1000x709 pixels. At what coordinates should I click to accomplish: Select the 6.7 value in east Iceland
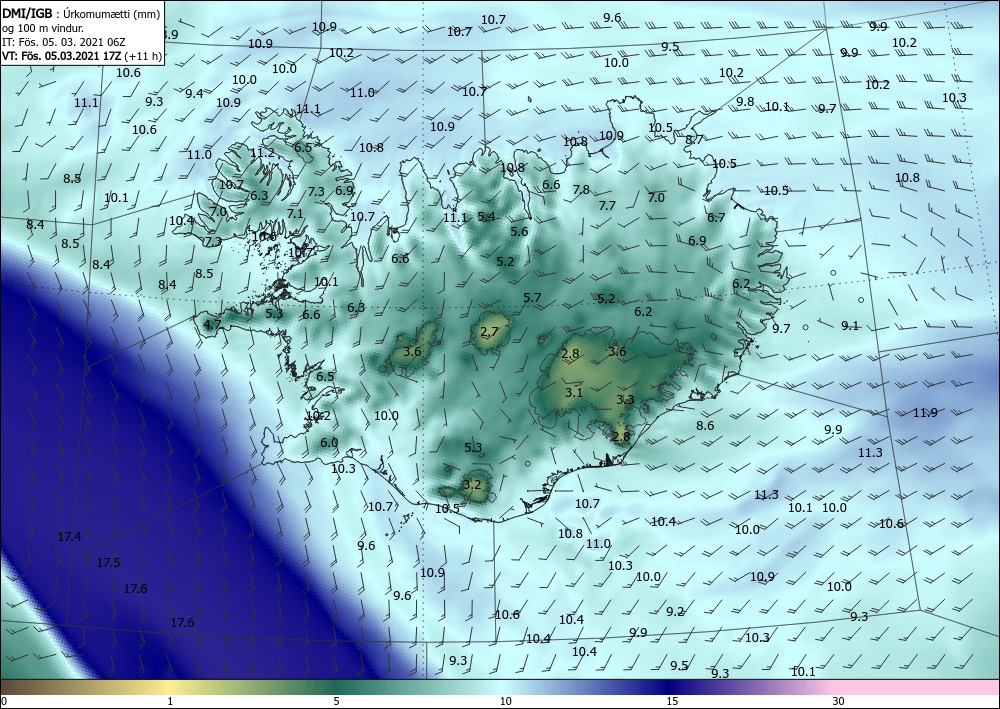716,217
